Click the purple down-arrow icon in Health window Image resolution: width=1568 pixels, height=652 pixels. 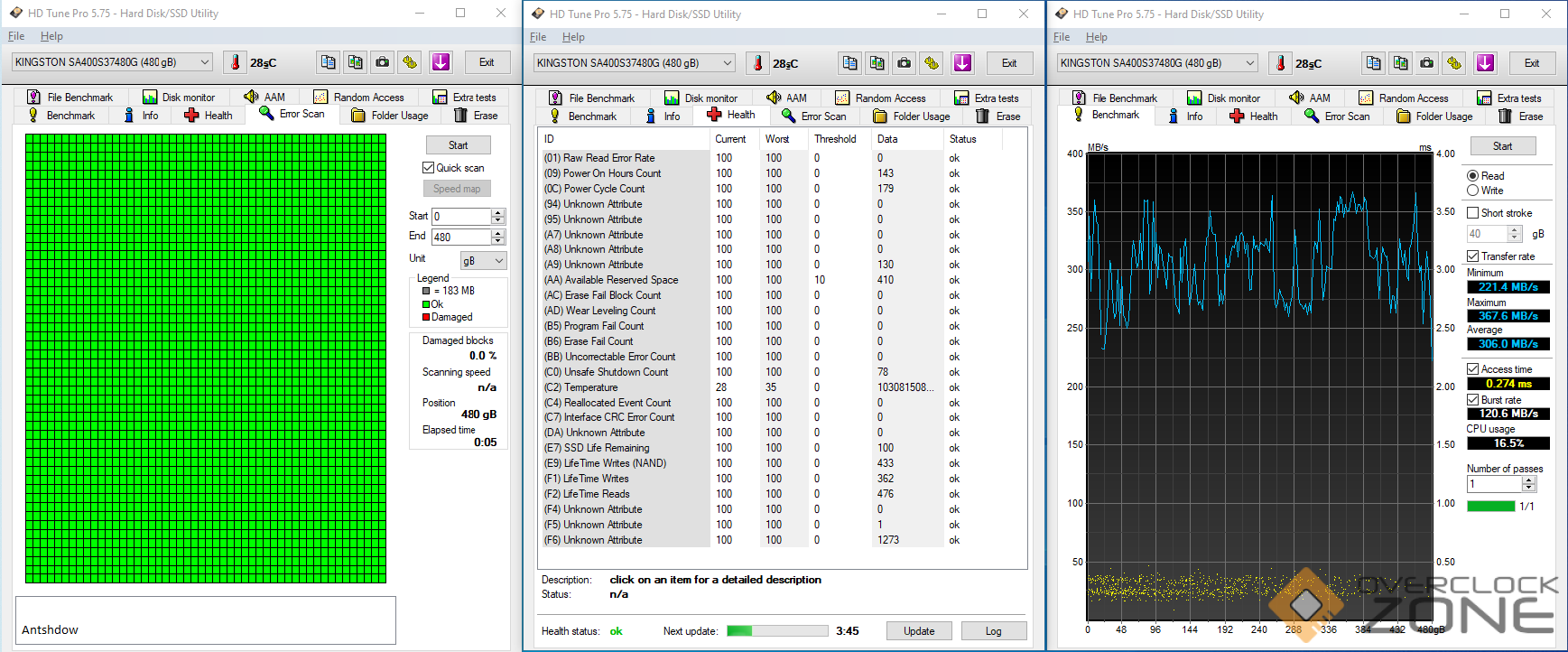(x=962, y=63)
